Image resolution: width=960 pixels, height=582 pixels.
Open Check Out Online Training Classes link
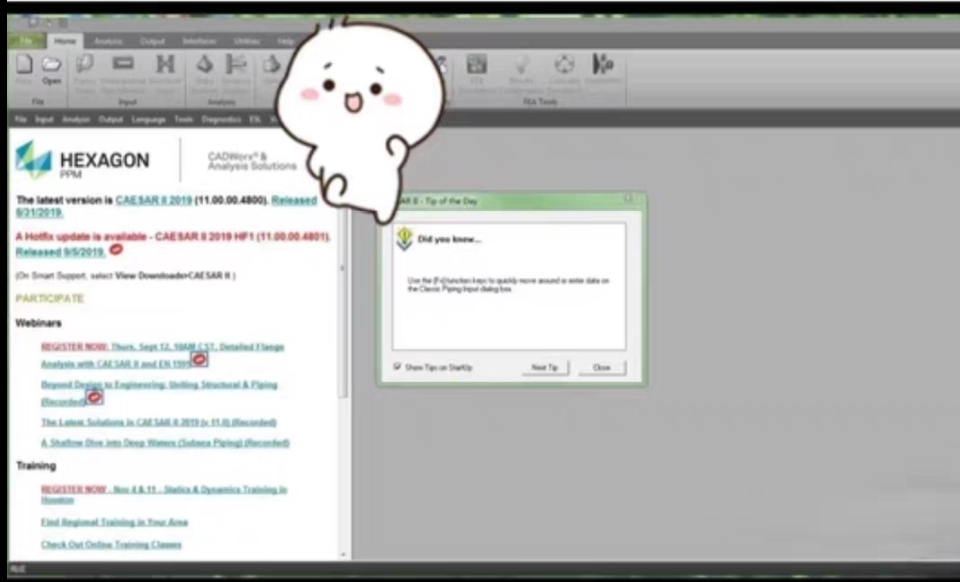[x=111, y=544]
